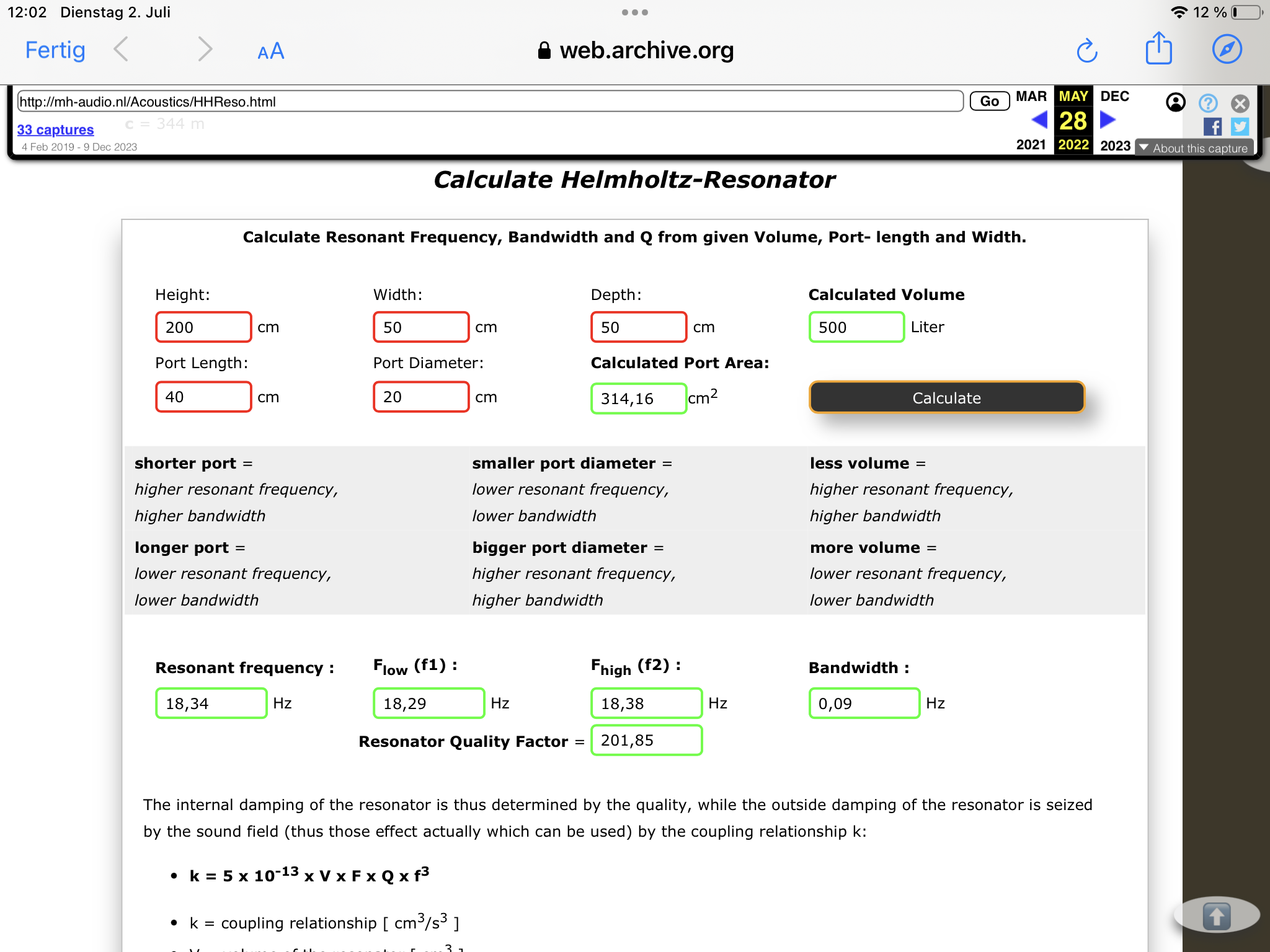
Task: Open page in Safari compass icon
Action: [1227, 50]
